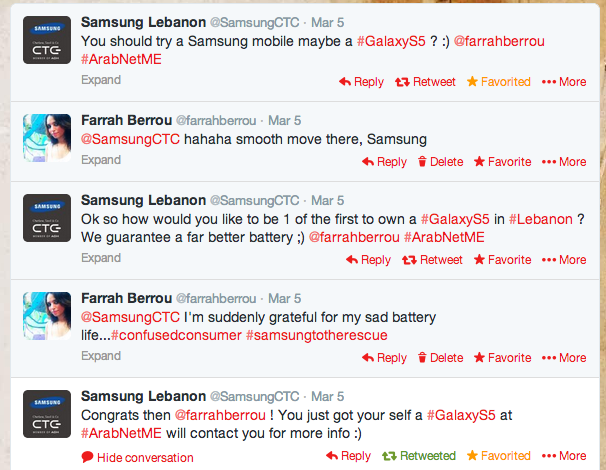
Task: Open More options on first tweet
Action: pos(564,82)
